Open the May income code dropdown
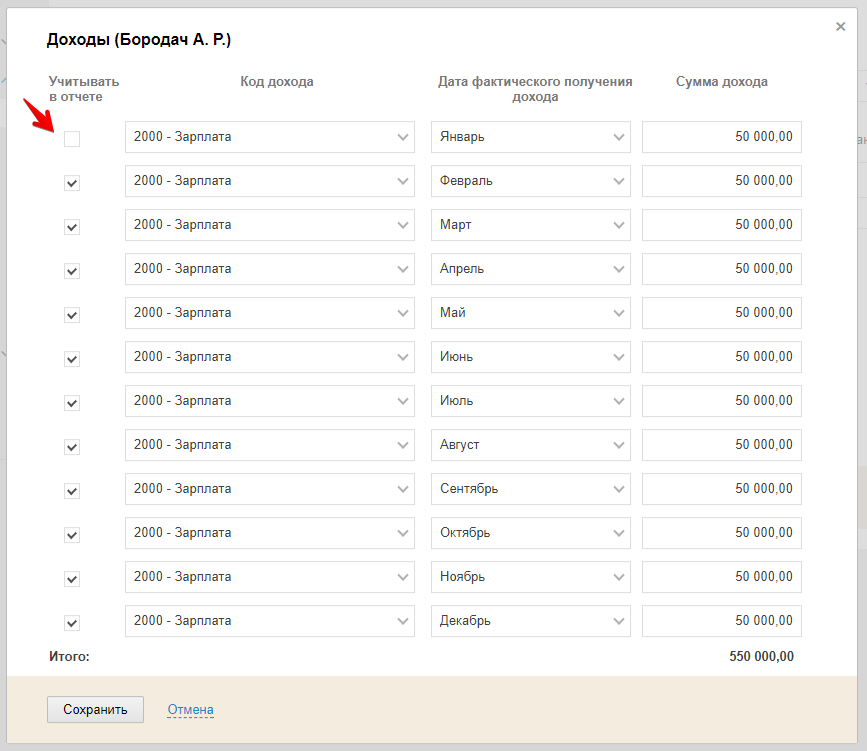Screen dimensions: 867x751 click(x=269, y=313)
